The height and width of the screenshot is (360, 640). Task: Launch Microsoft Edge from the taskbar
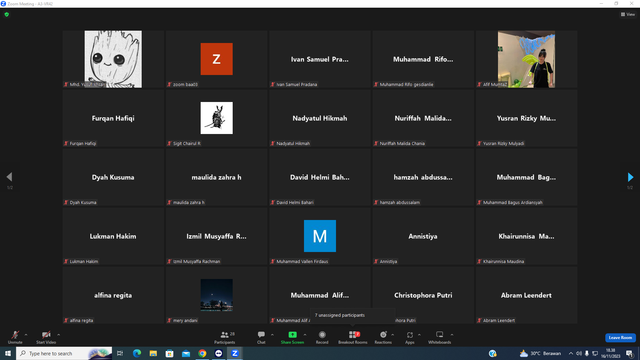[x=137, y=353]
